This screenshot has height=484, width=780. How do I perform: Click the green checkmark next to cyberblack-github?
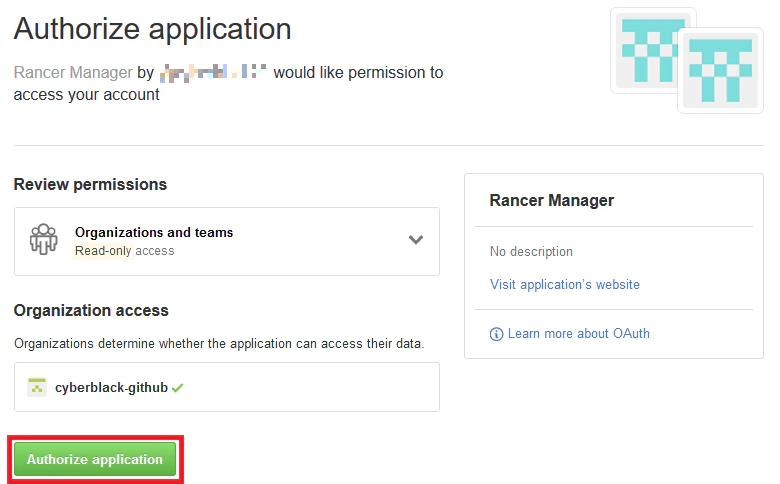pyautogui.click(x=178, y=388)
